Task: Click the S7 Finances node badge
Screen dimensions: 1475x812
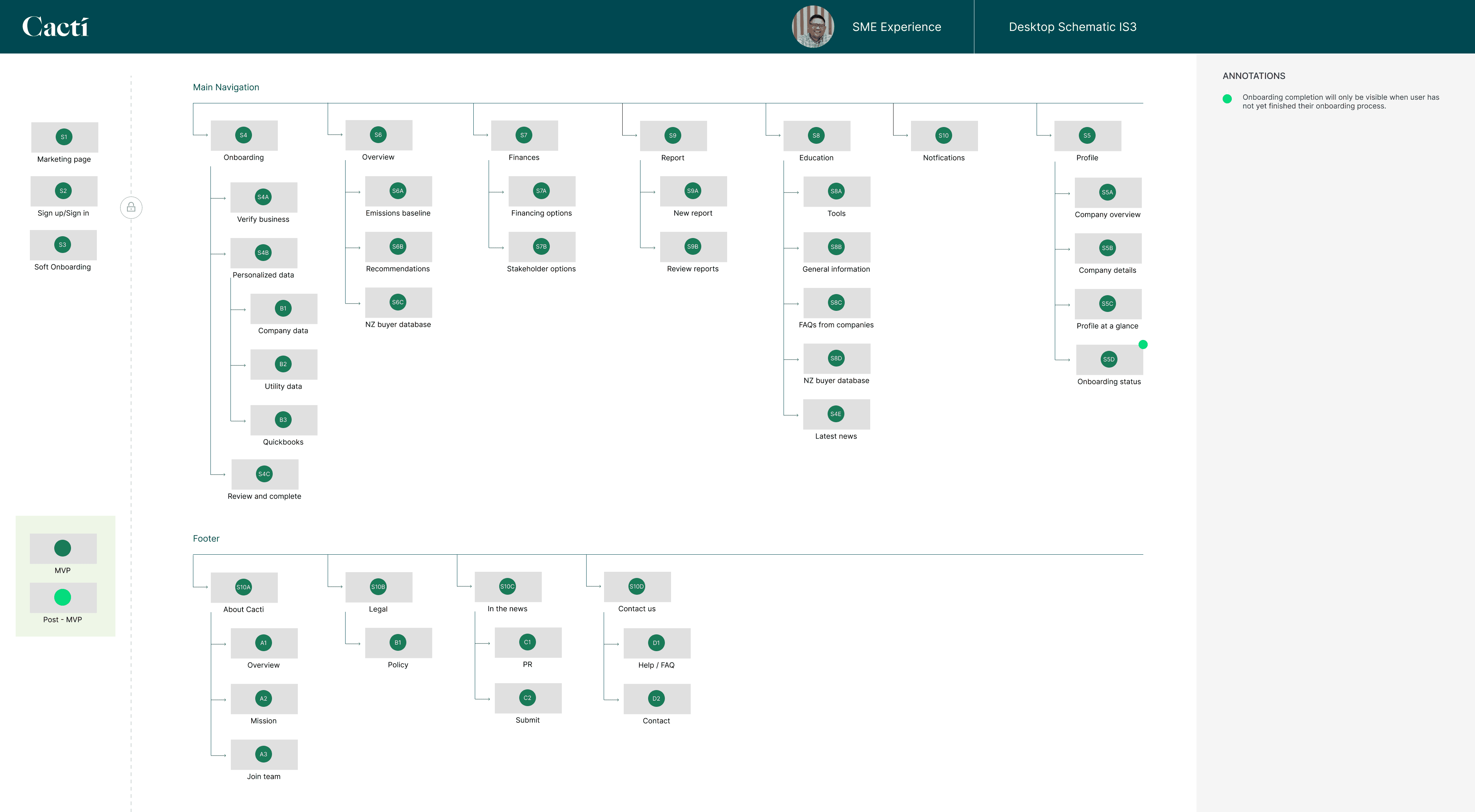Action: click(x=524, y=135)
